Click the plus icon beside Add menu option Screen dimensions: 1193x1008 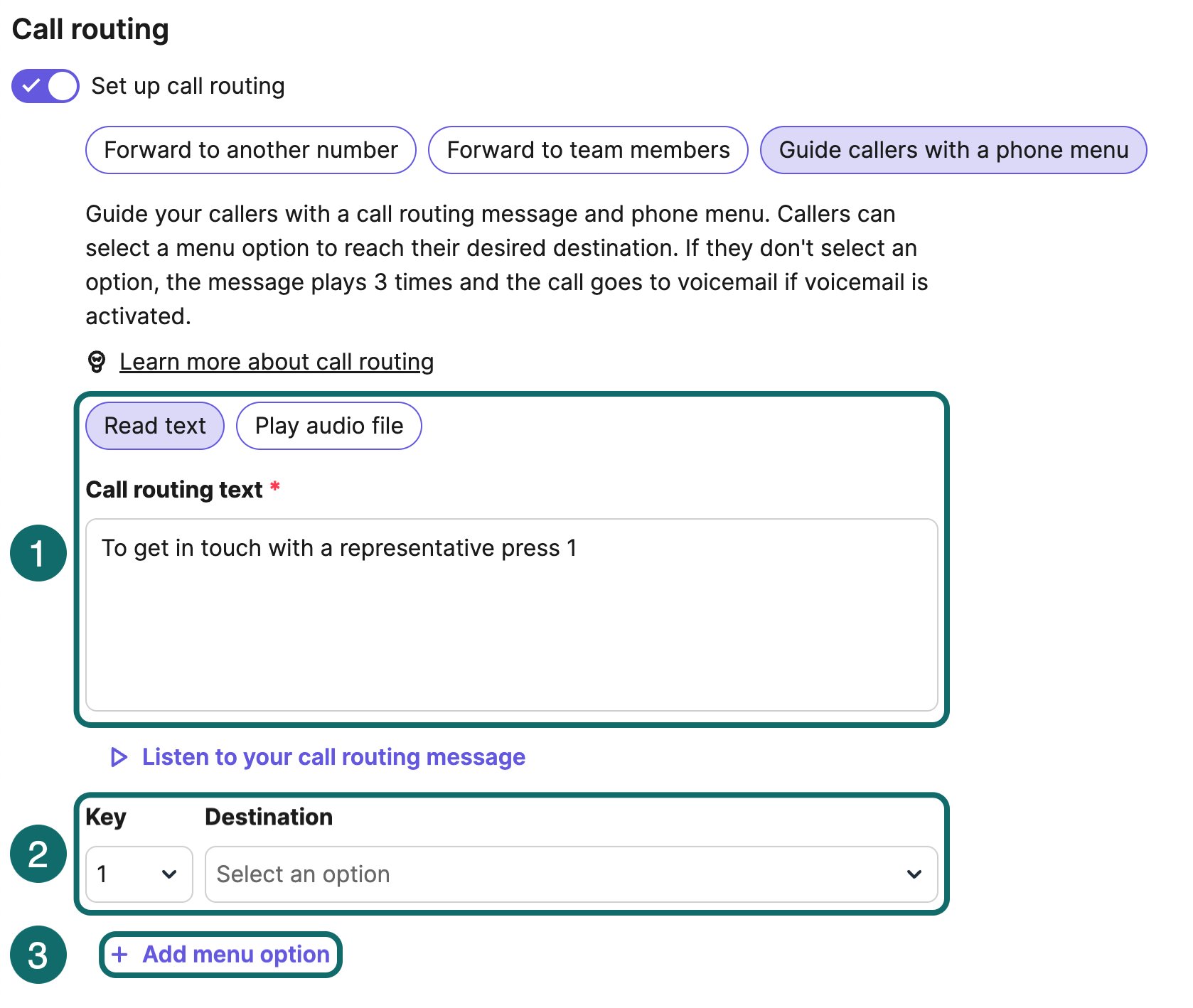(120, 954)
